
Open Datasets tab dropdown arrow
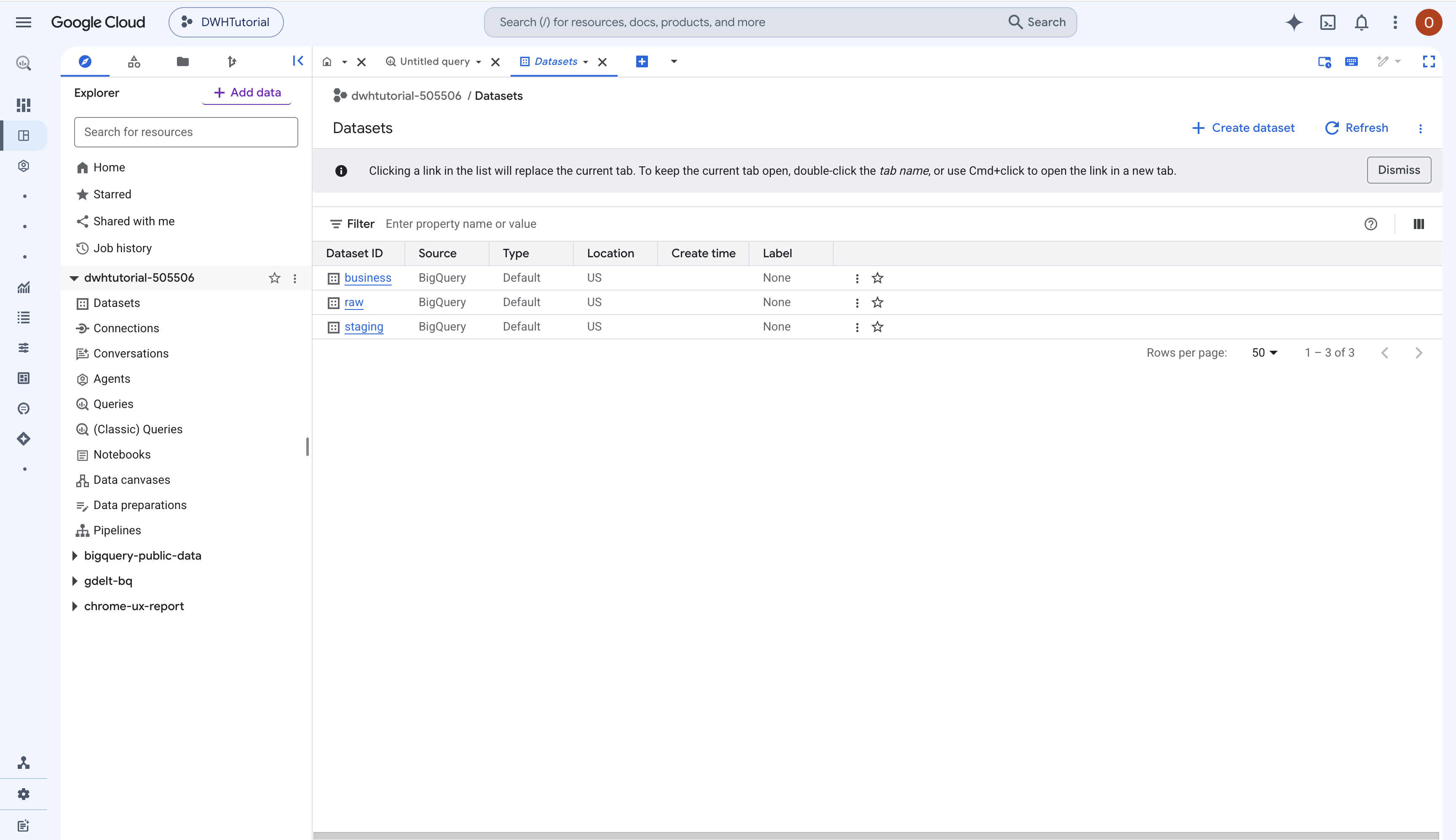pyautogui.click(x=585, y=62)
